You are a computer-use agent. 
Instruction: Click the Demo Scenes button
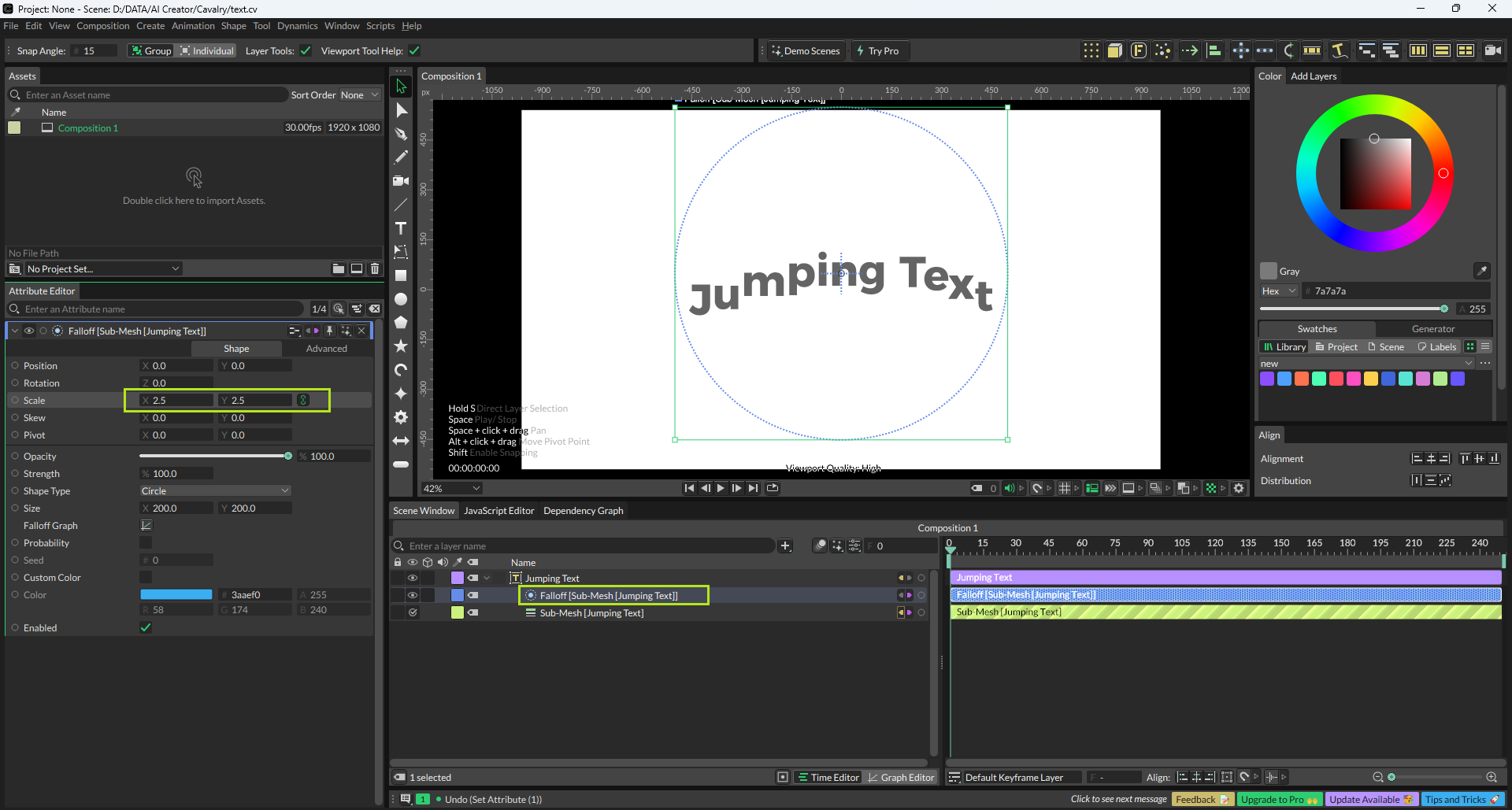[x=806, y=51]
